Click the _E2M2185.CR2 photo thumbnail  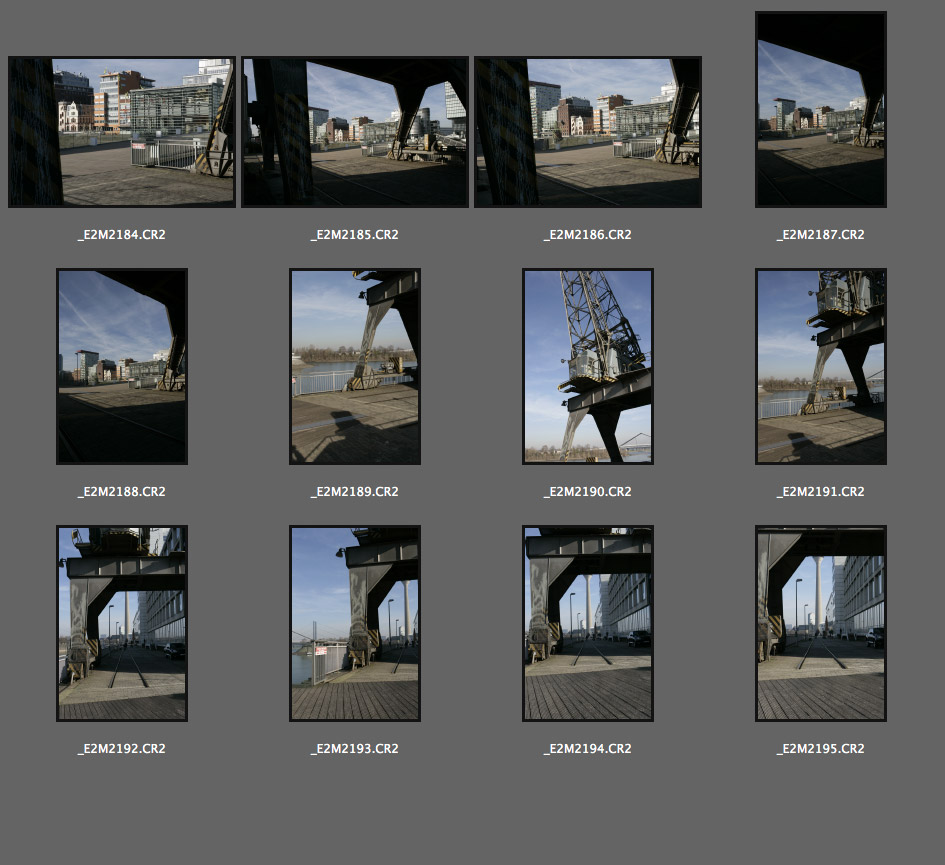click(355, 132)
